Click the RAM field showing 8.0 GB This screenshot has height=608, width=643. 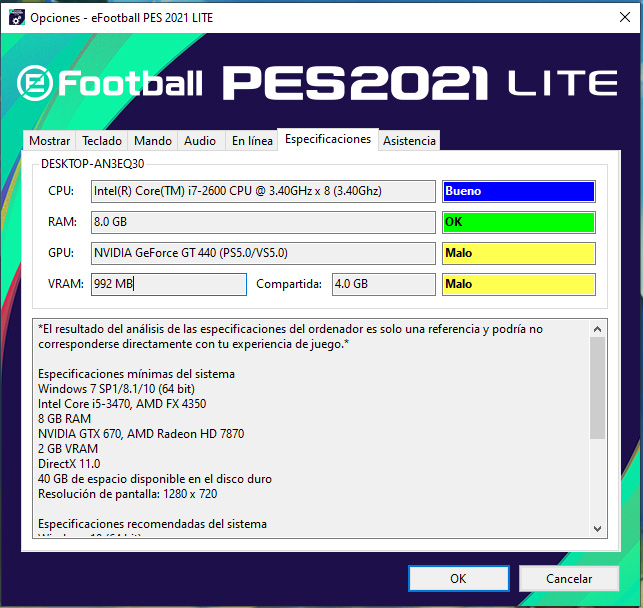point(263,222)
